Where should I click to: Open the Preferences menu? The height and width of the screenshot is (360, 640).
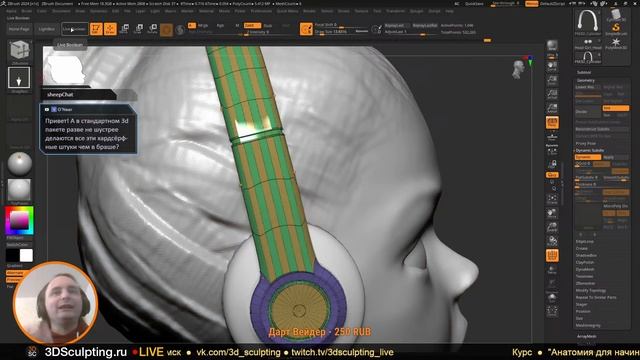coord(261,11)
